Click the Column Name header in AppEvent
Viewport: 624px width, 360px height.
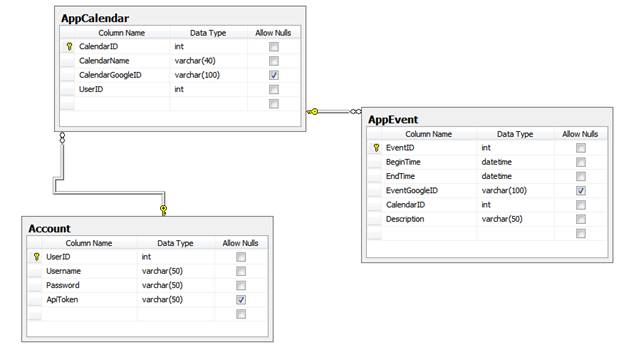(x=429, y=134)
